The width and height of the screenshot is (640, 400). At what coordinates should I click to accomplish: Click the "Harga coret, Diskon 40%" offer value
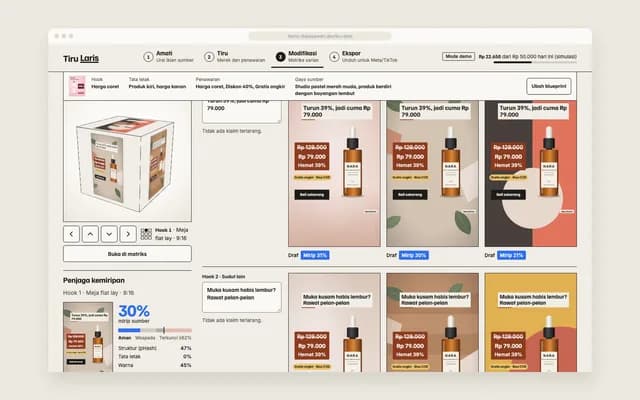pos(240,87)
